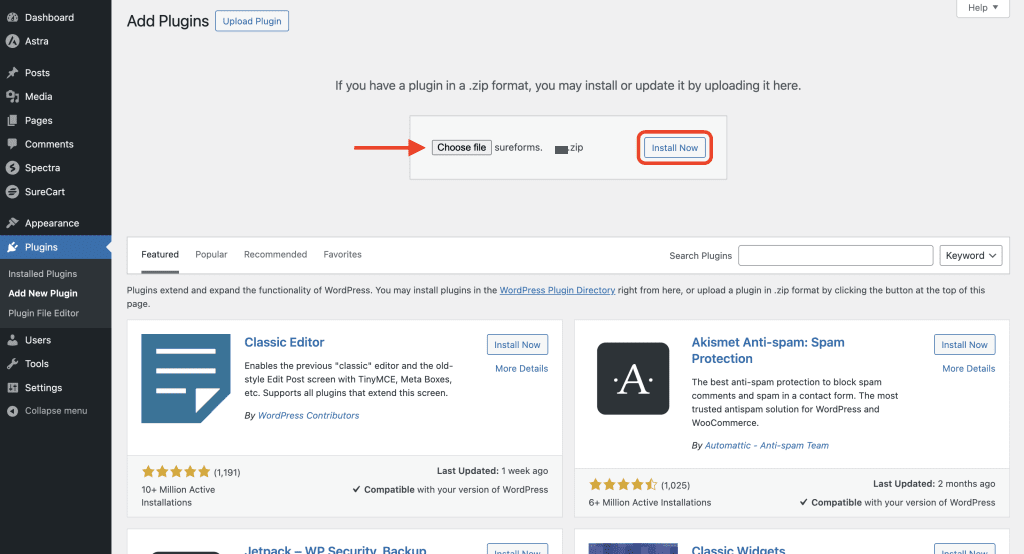The image size is (1024, 554).
Task: Open Installed Plugins submenu item
Action: tap(43, 274)
